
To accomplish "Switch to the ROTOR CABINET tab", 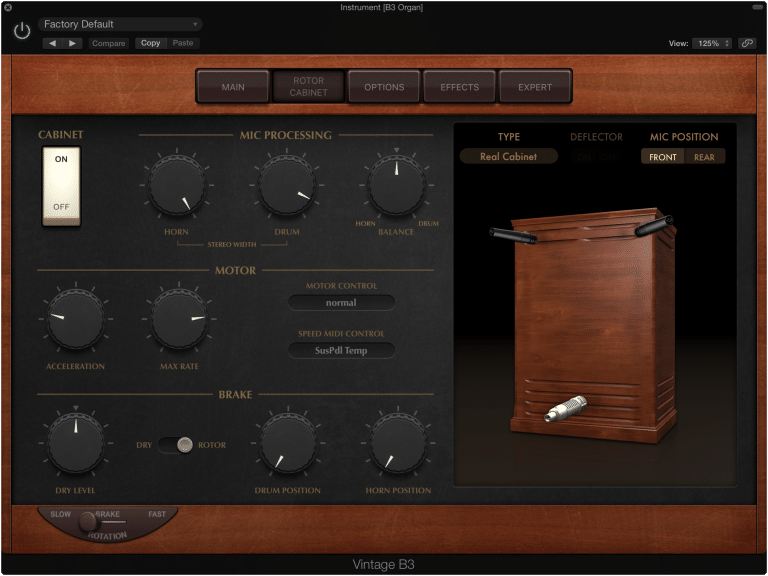I will 309,87.
